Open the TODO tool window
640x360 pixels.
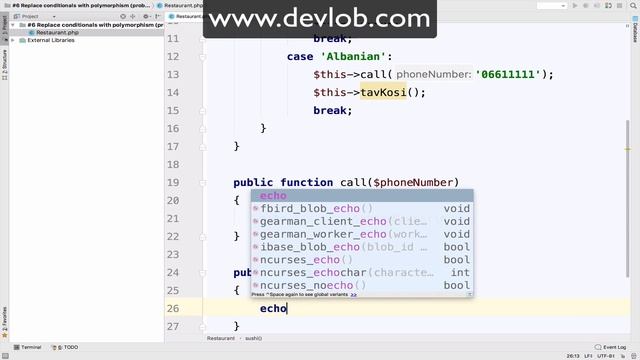click(64, 347)
